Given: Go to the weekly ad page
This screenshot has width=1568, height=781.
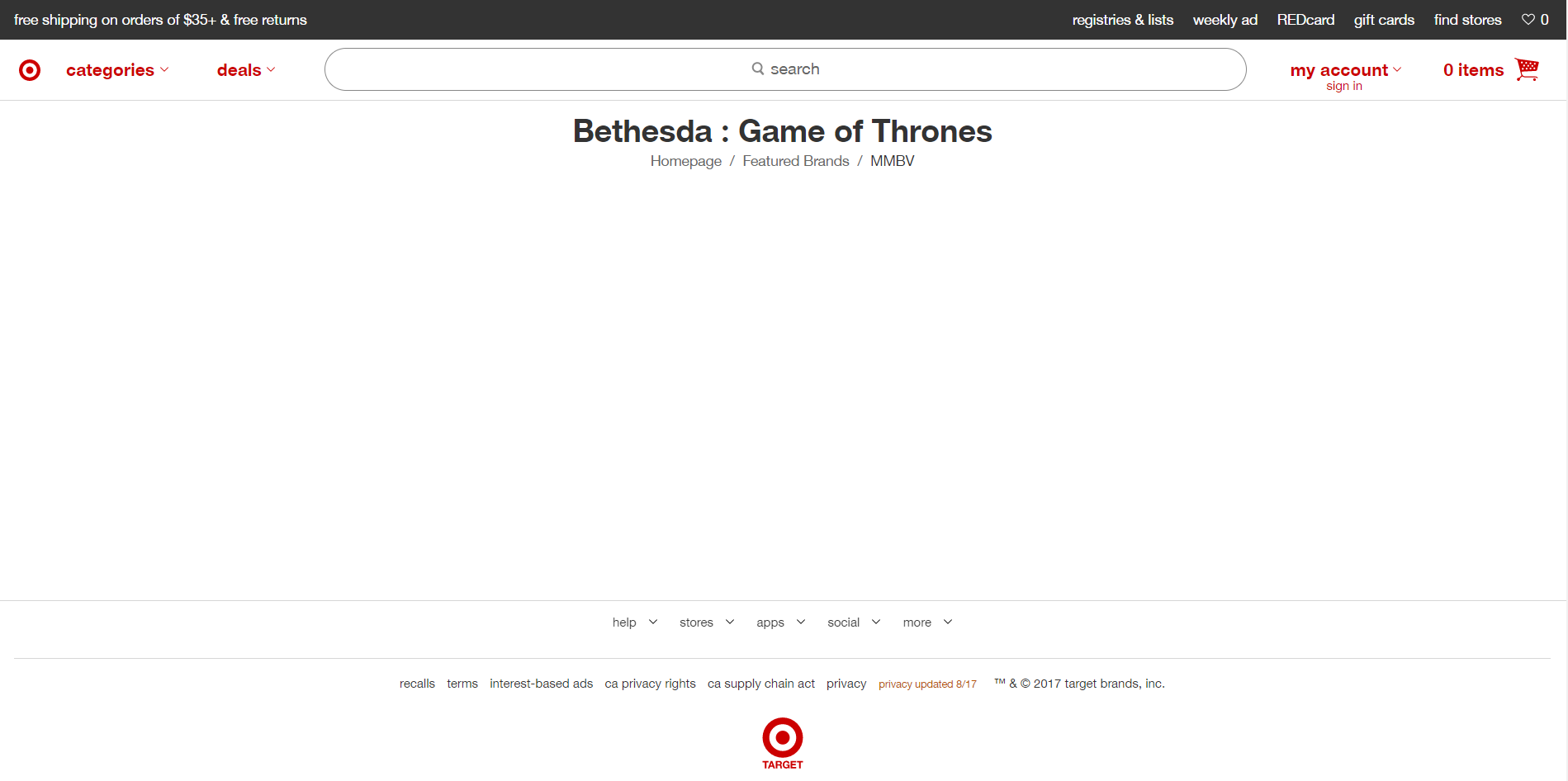Looking at the screenshot, I should 1225,20.
